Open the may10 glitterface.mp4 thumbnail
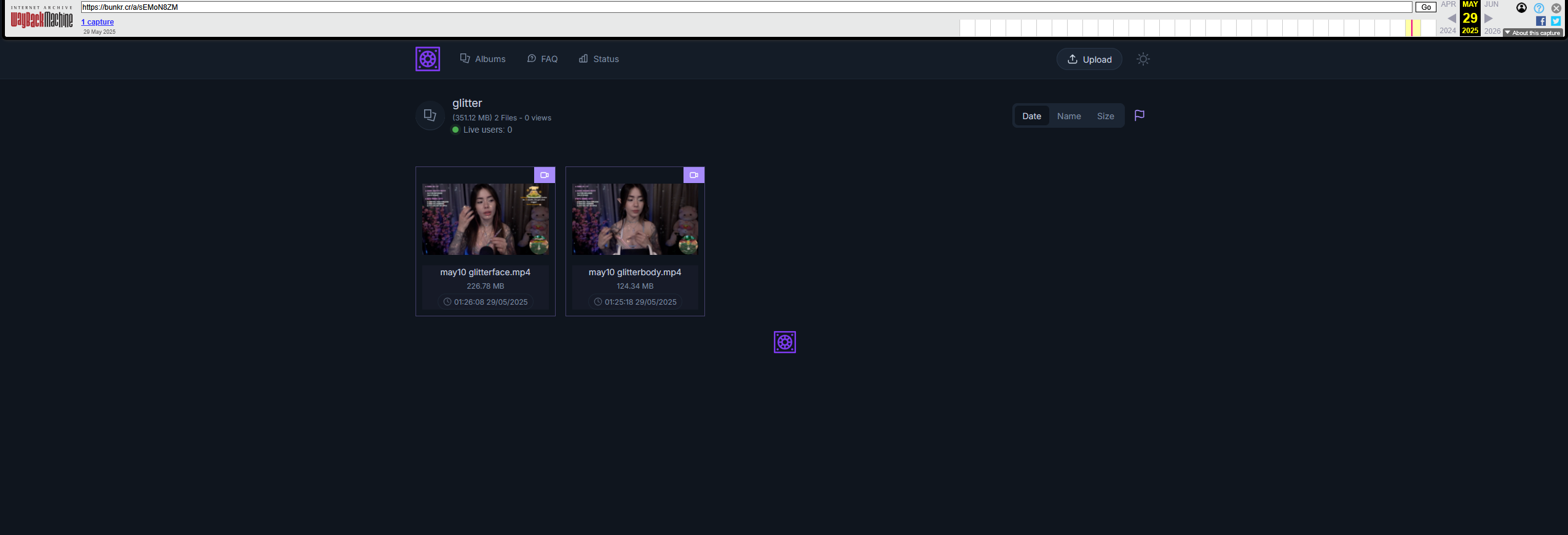 [x=486, y=219]
